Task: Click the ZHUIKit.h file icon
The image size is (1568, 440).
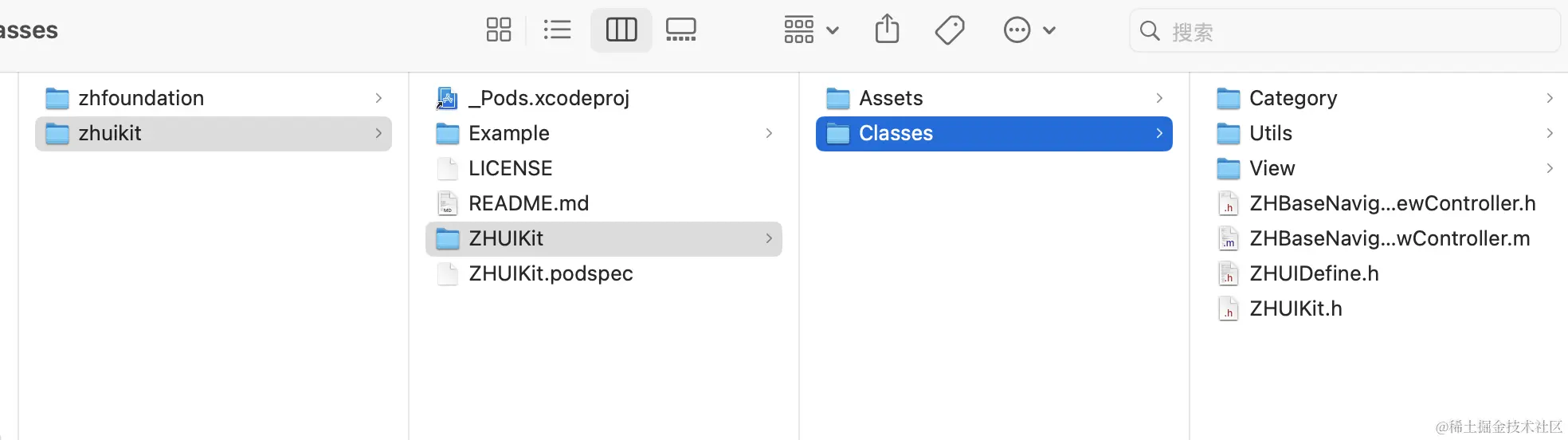Action: tap(1229, 308)
